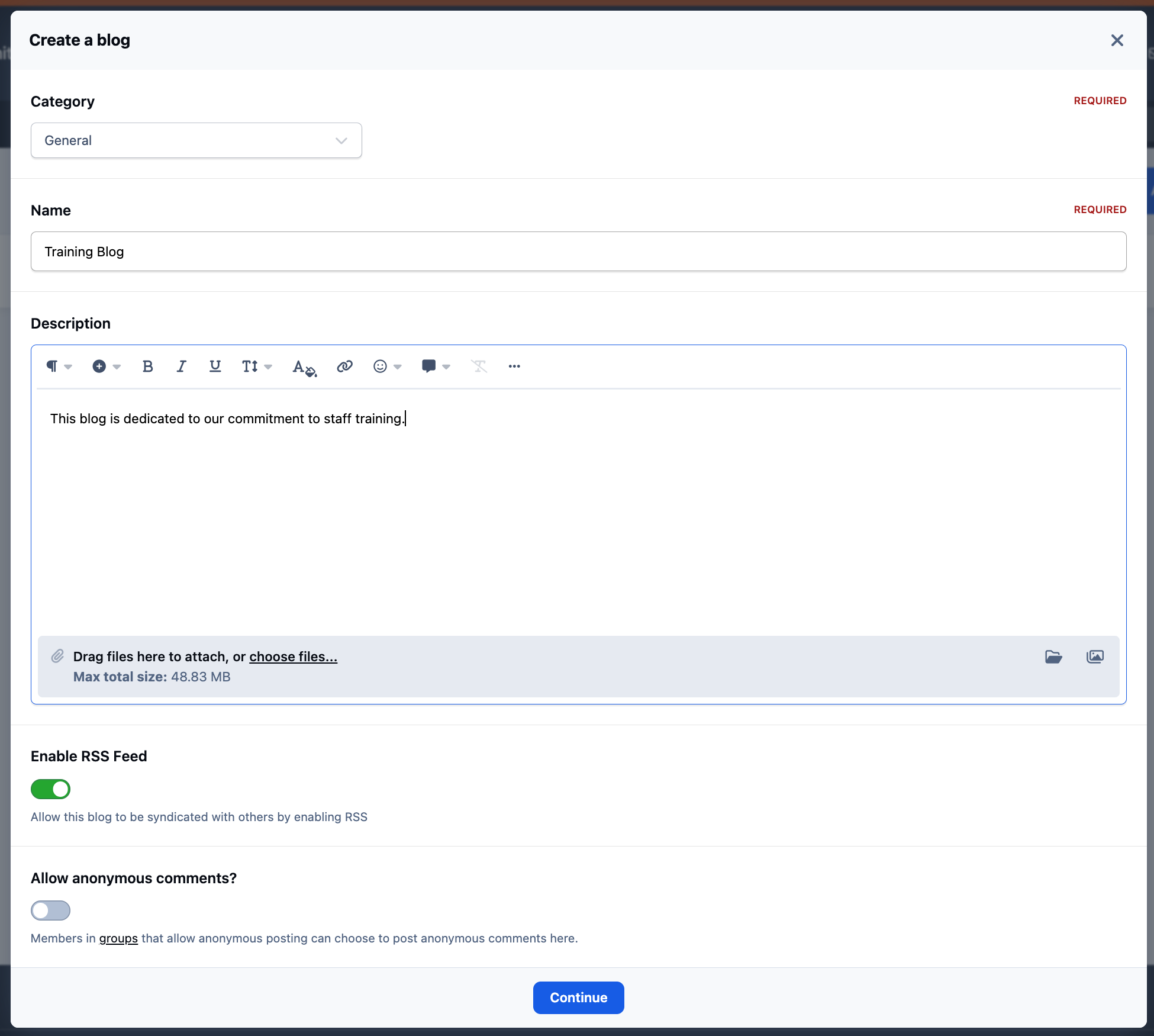1154x1036 pixels.
Task: Open the paragraph format menu
Action: pyautogui.click(x=59, y=366)
